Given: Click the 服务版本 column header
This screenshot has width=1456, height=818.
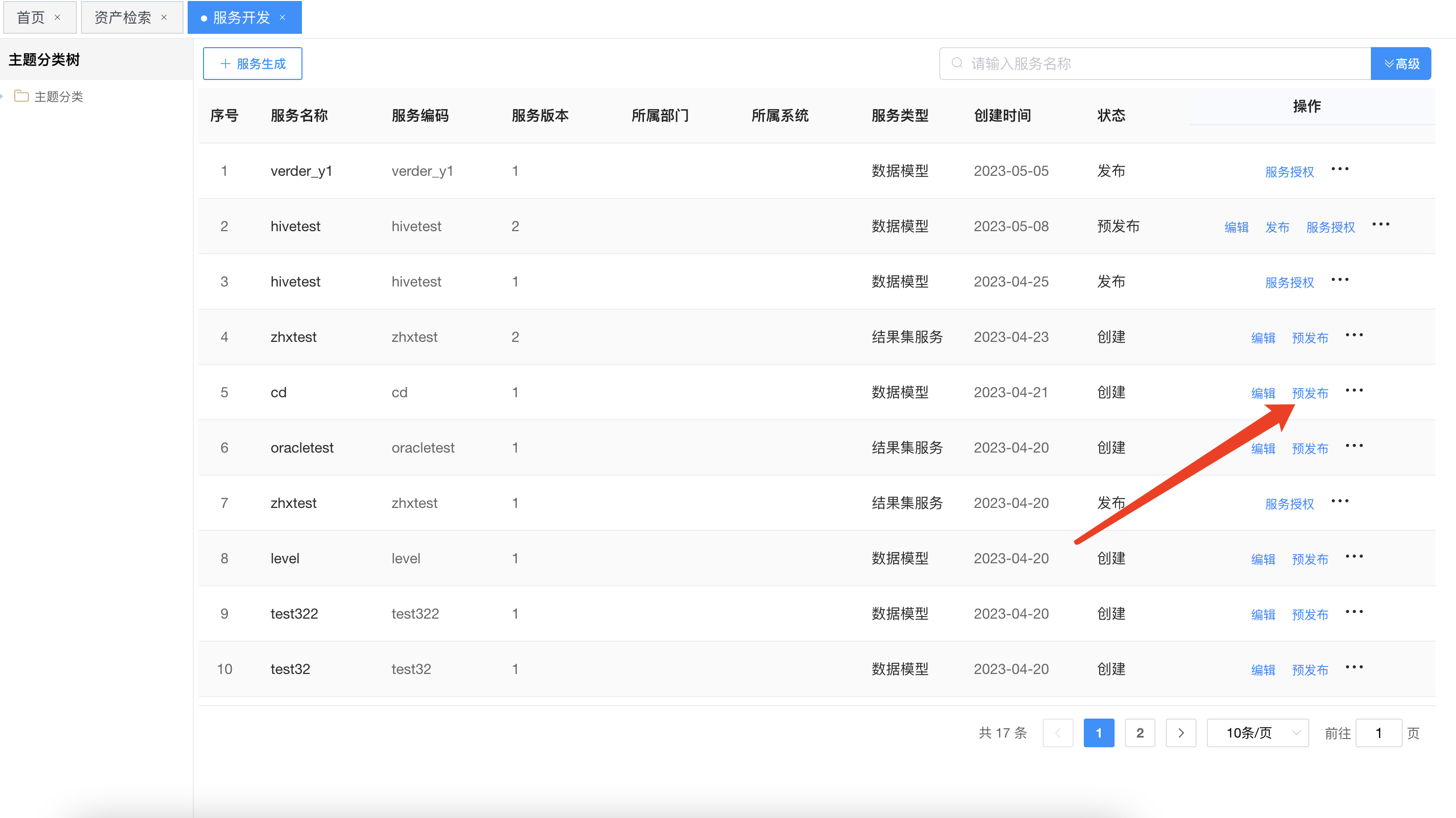Looking at the screenshot, I should 540,115.
